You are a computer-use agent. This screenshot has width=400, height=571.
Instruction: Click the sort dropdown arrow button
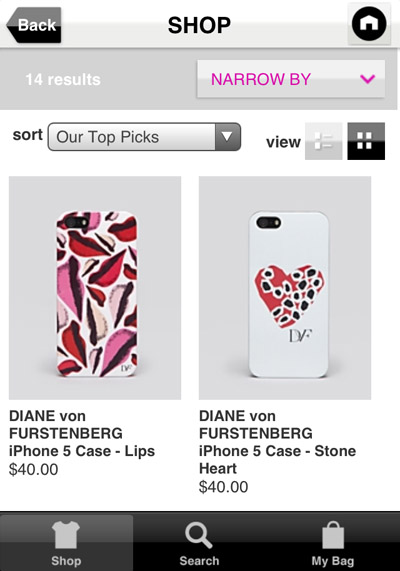tap(228, 137)
